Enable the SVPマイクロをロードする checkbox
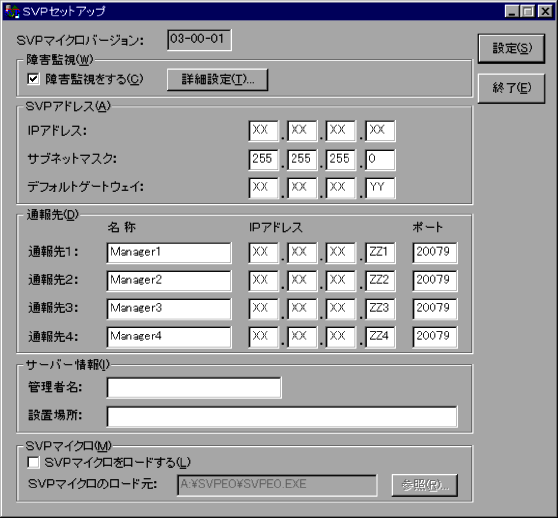The width and height of the screenshot is (558, 518). [33, 462]
